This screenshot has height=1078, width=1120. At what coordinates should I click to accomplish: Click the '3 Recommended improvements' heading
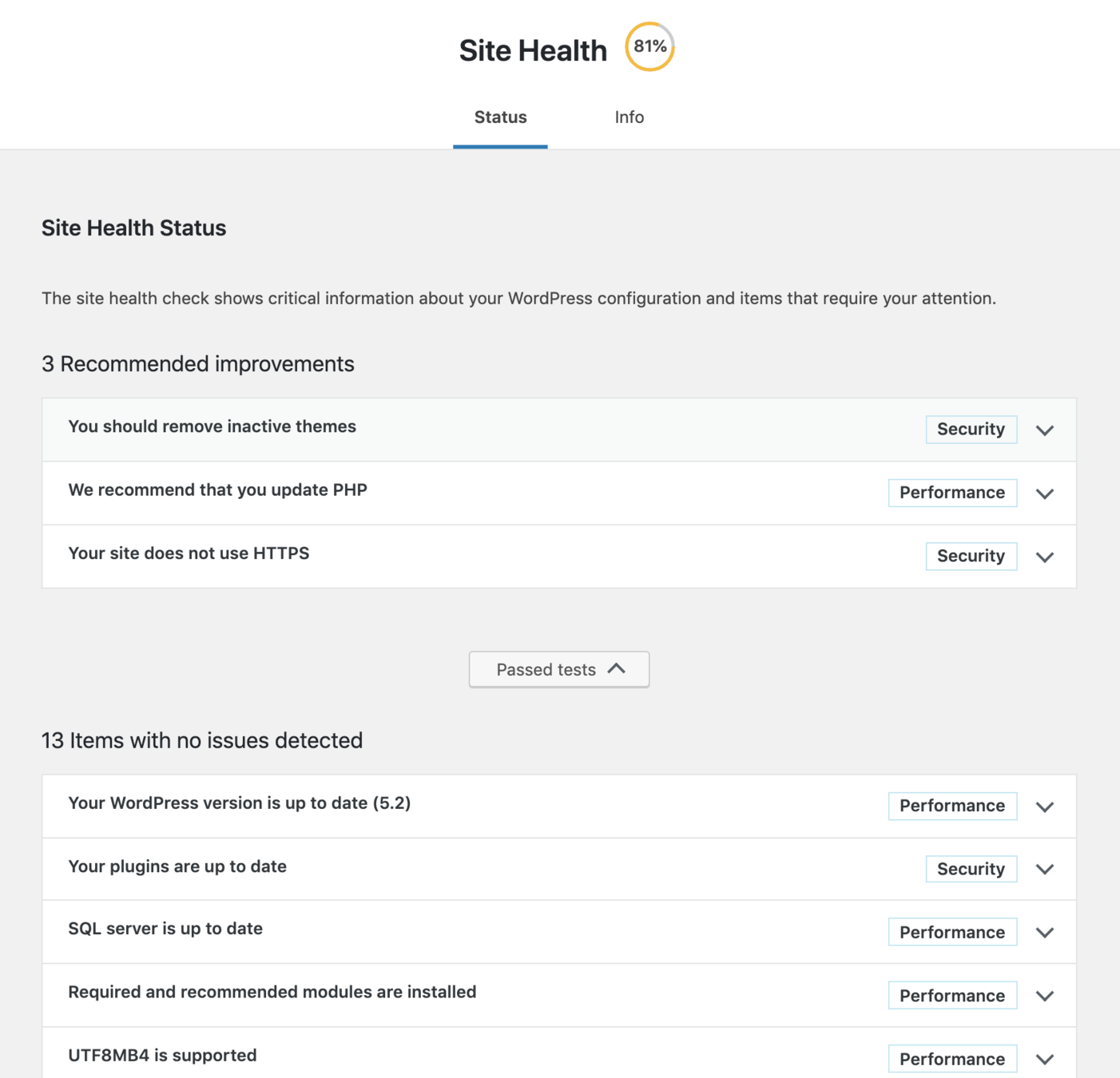pos(197,364)
